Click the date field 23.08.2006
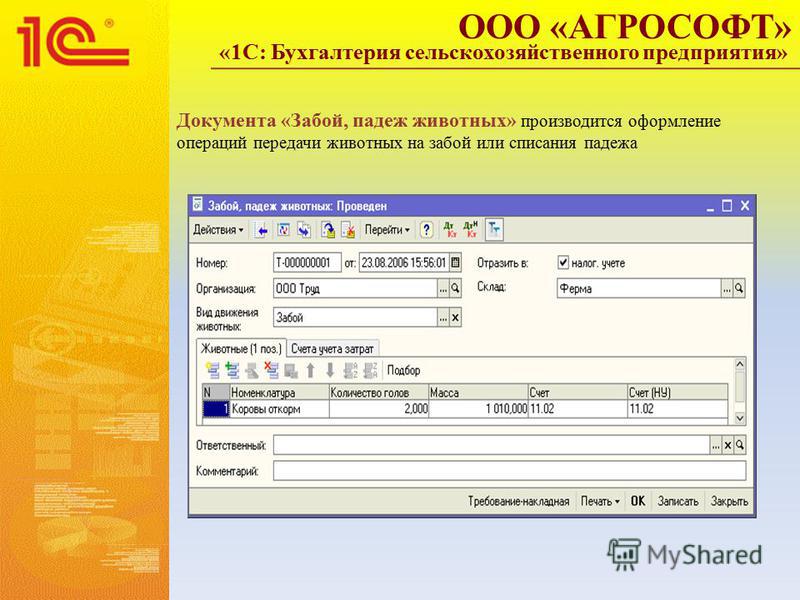800x600 pixels. tap(404, 263)
